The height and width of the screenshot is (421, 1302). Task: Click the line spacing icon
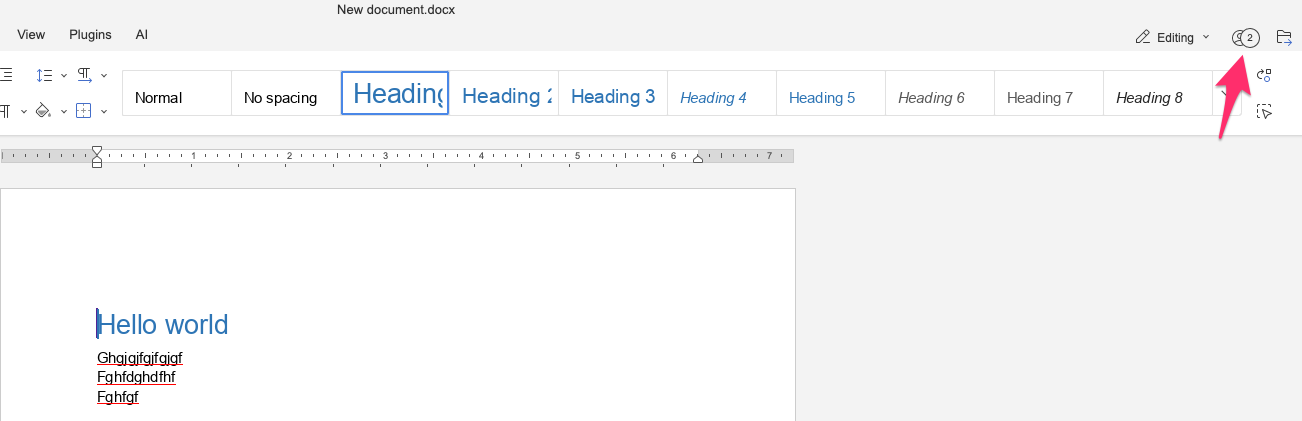pos(44,76)
